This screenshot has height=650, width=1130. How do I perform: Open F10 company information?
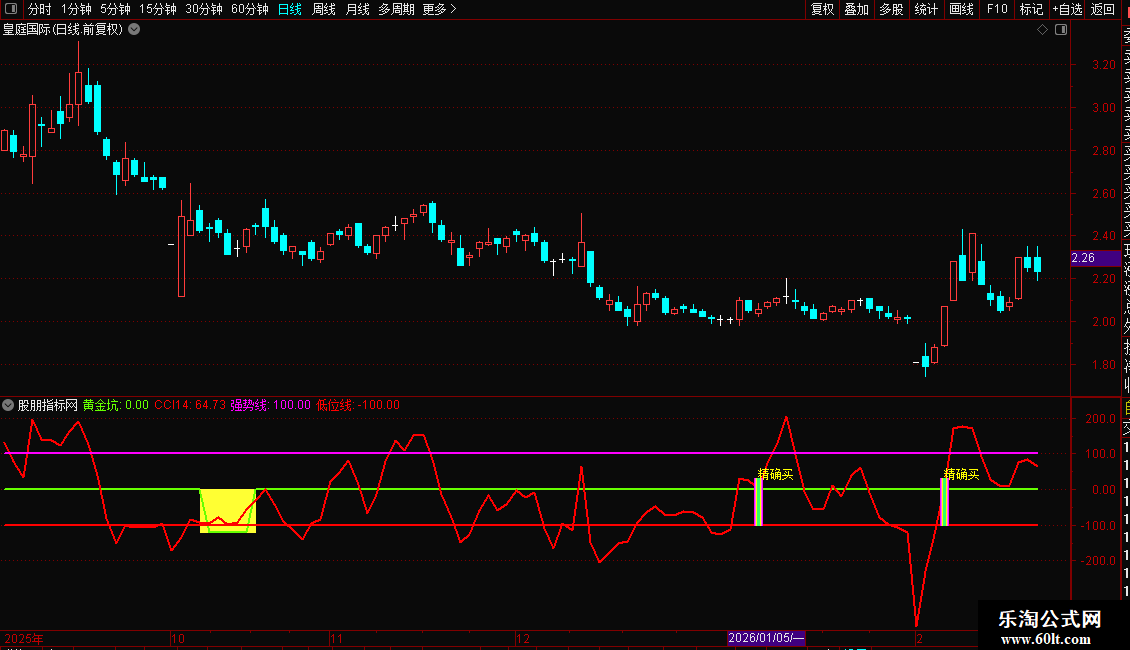point(997,9)
